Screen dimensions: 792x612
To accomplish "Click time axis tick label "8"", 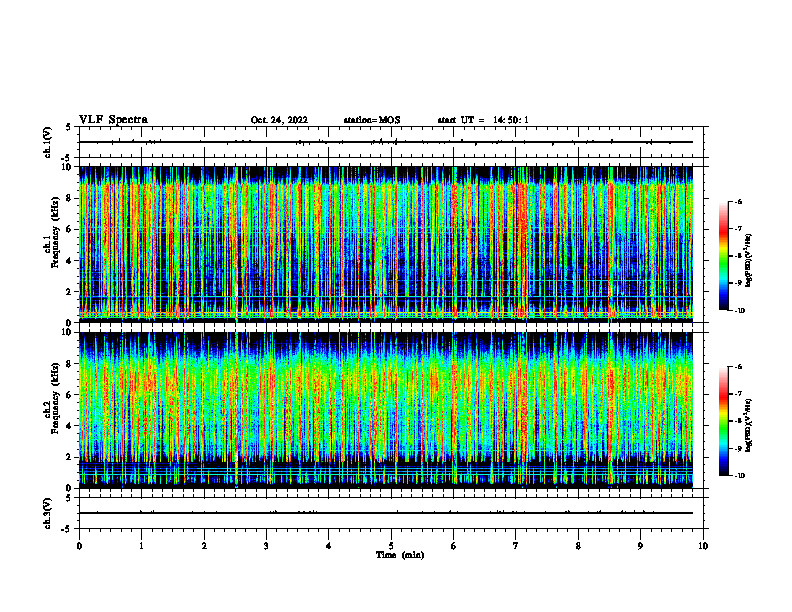I will [578, 546].
